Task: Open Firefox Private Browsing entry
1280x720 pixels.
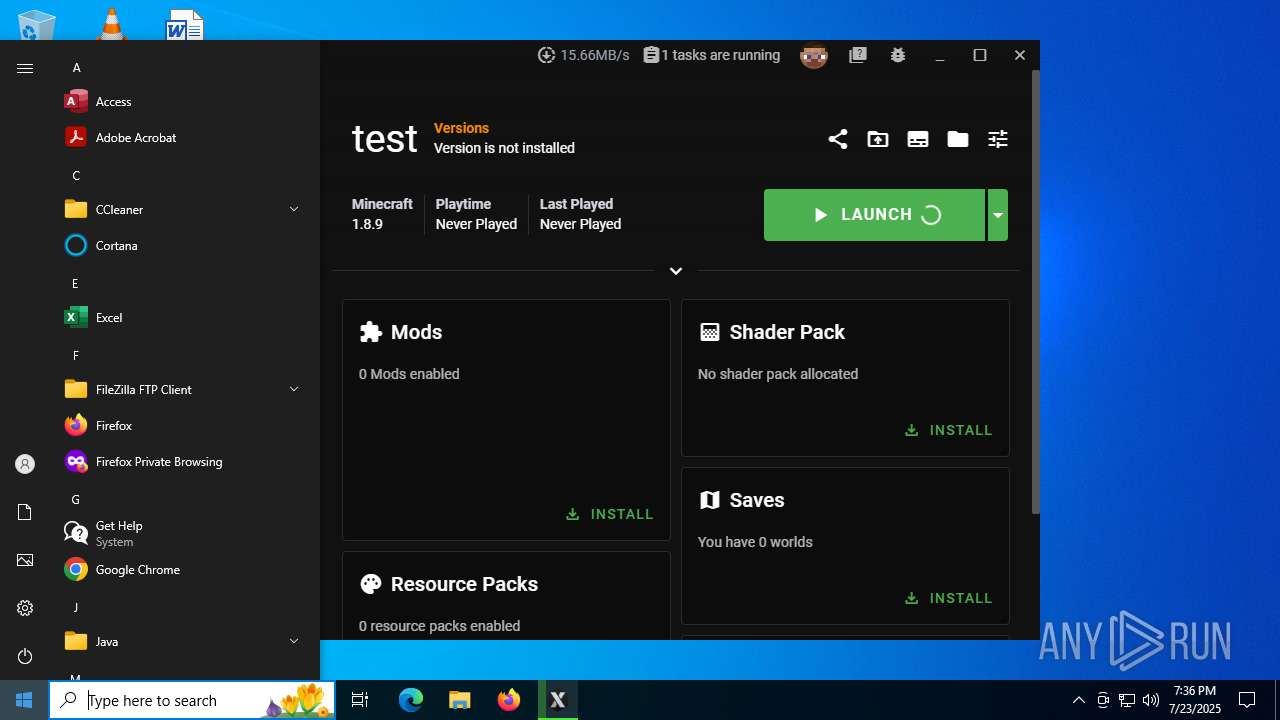Action: click(x=184, y=461)
